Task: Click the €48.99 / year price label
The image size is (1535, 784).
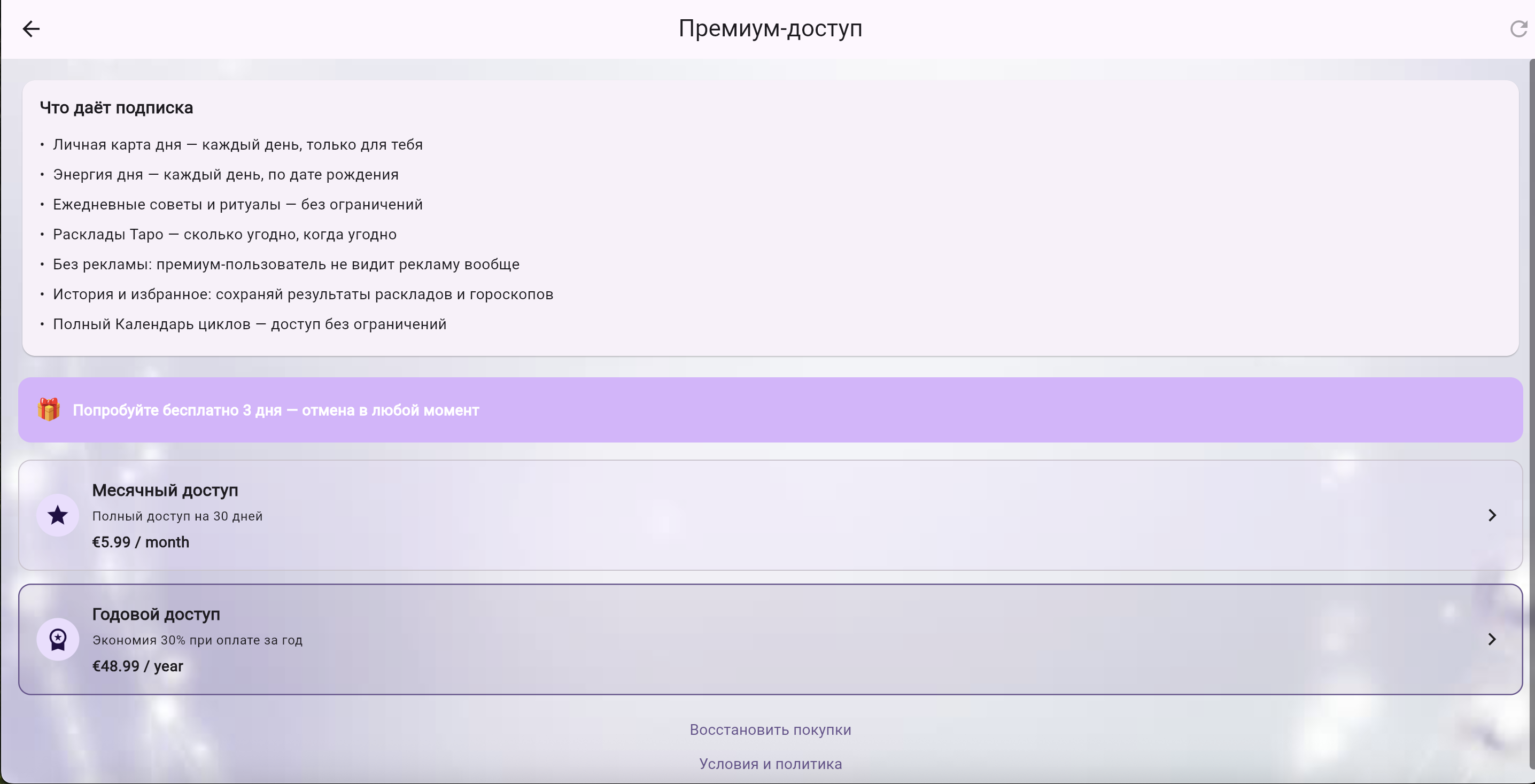Action: tap(138, 666)
